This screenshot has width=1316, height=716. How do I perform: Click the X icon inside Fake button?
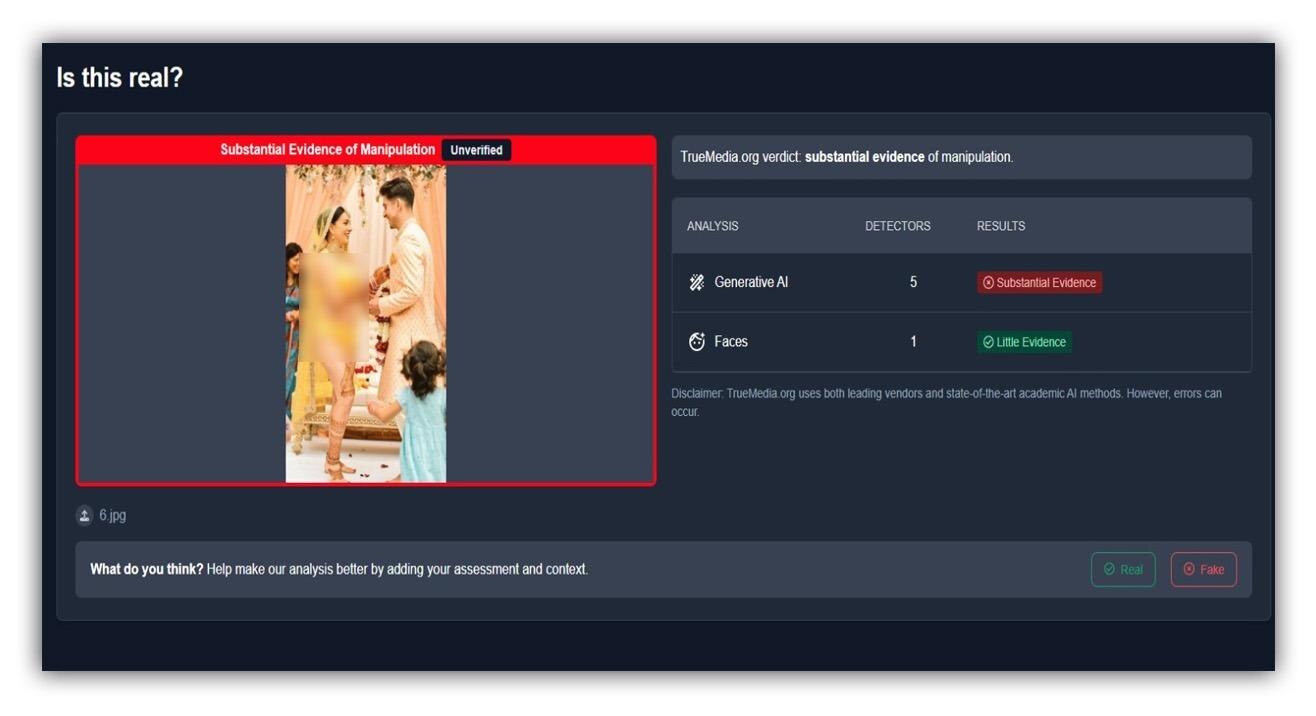[x=1189, y=570]
